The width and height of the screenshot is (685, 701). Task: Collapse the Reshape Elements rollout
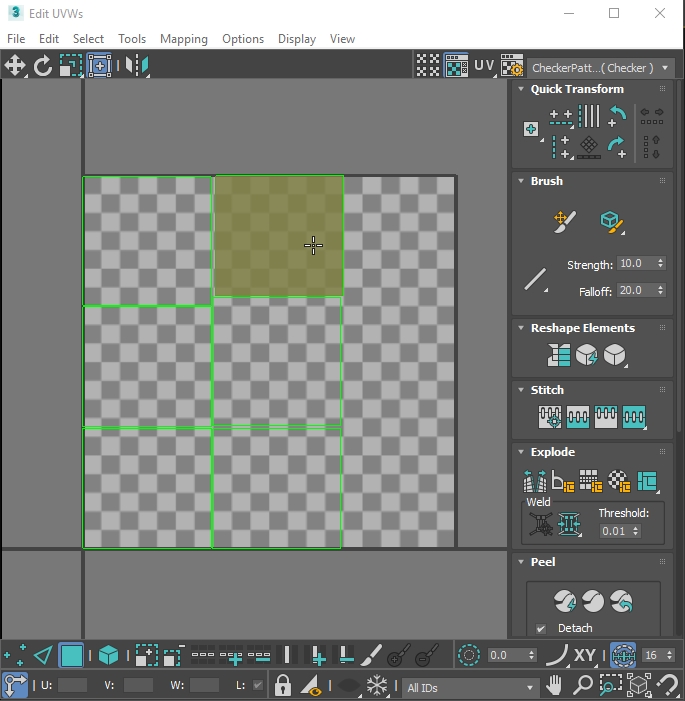tap(521, 328)
